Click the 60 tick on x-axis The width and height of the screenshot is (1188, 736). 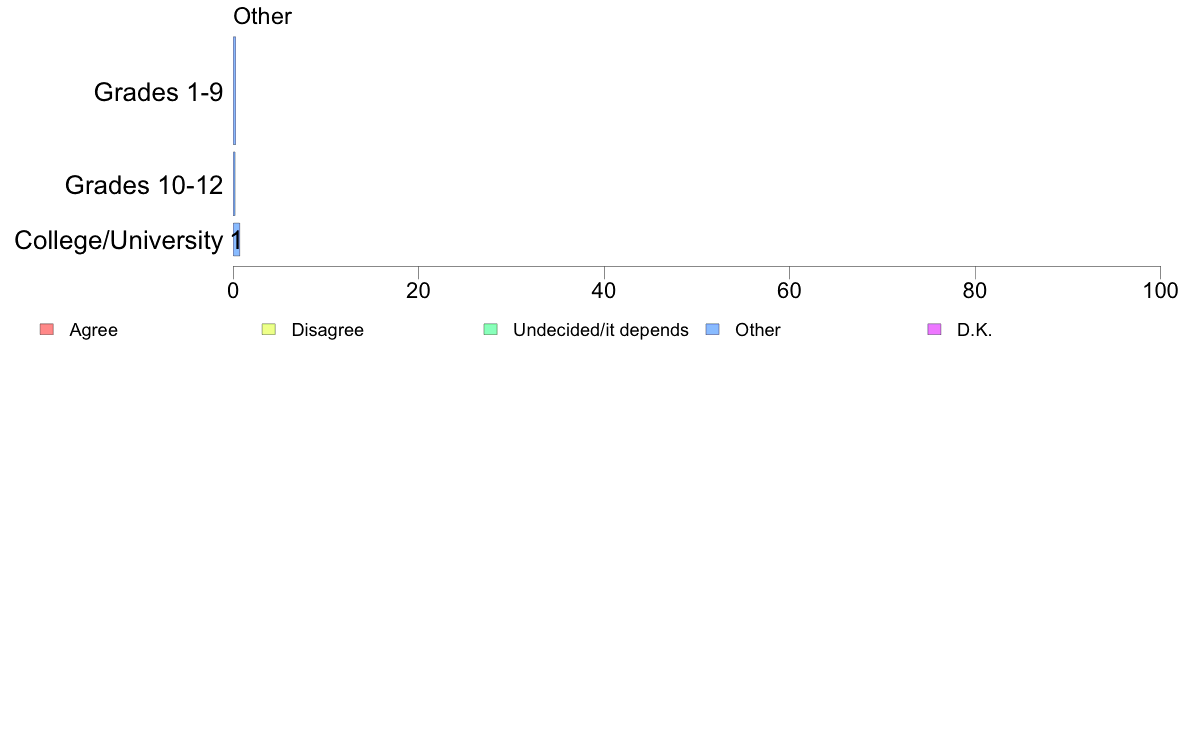(789, 291)
